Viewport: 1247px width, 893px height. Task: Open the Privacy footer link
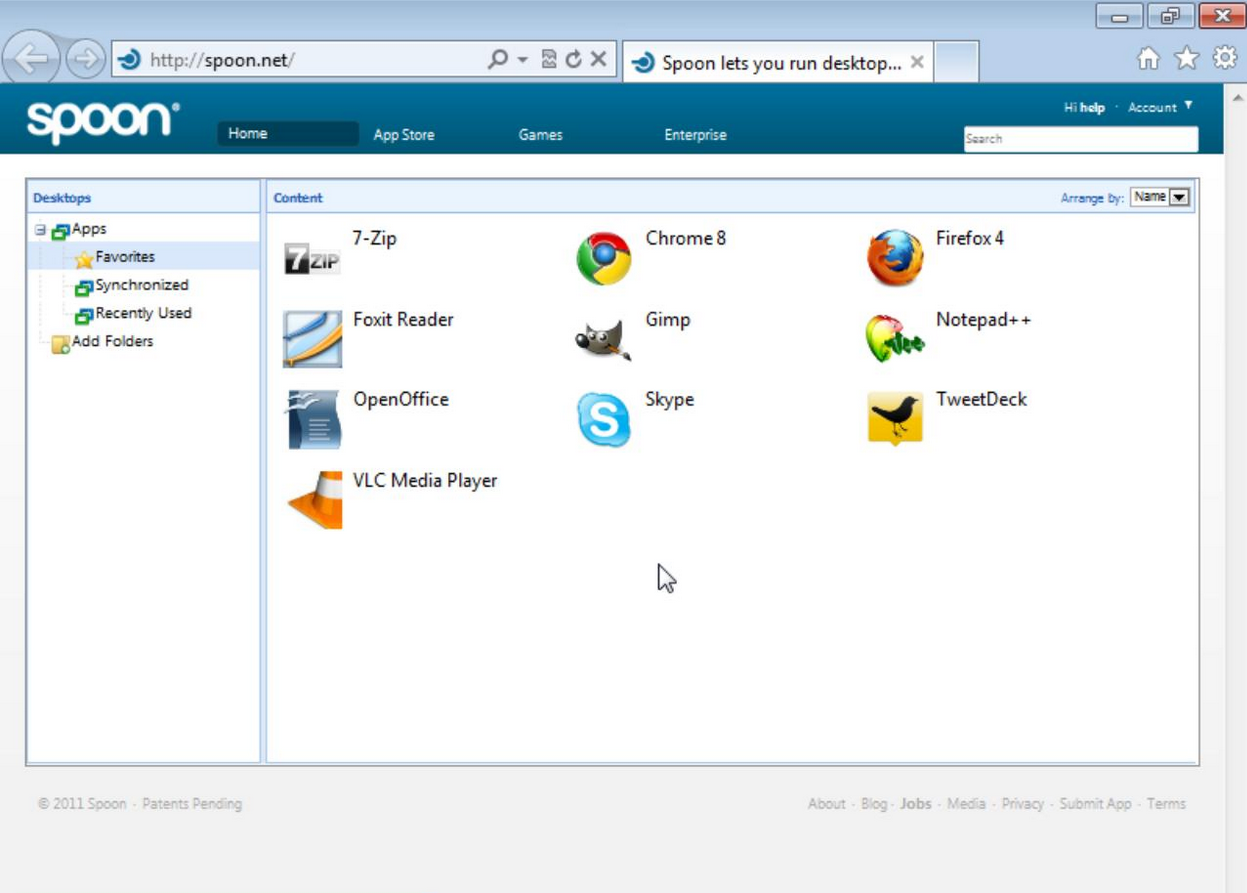1023,803
